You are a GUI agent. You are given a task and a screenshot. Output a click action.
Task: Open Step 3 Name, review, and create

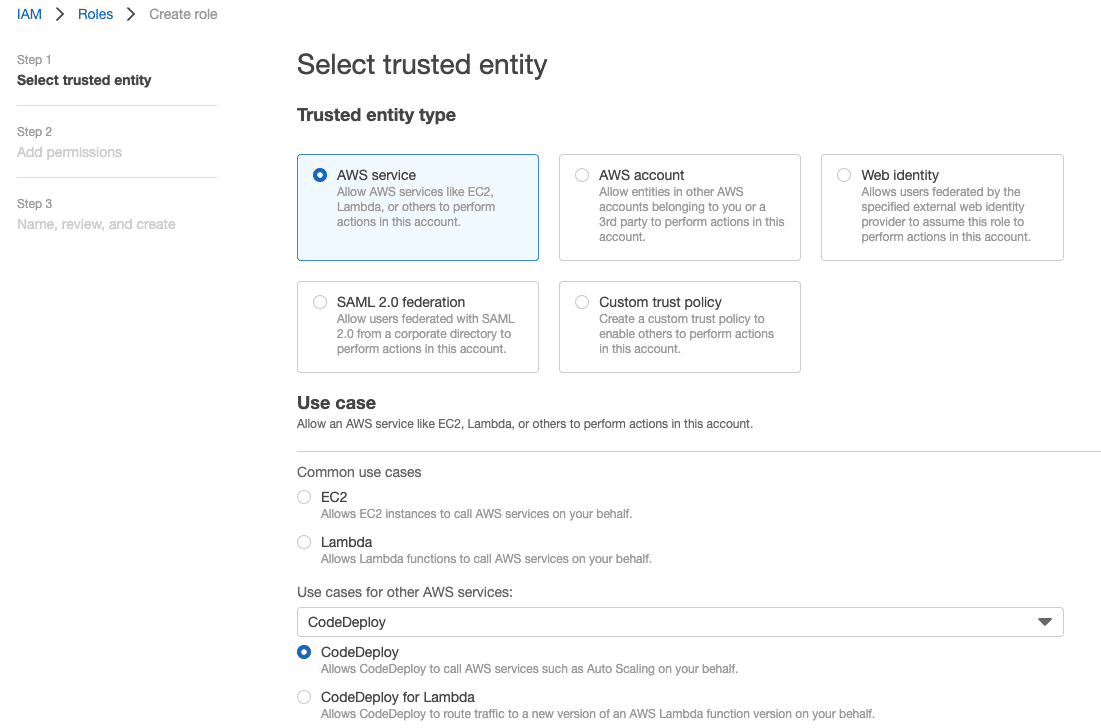pos(96,224)
